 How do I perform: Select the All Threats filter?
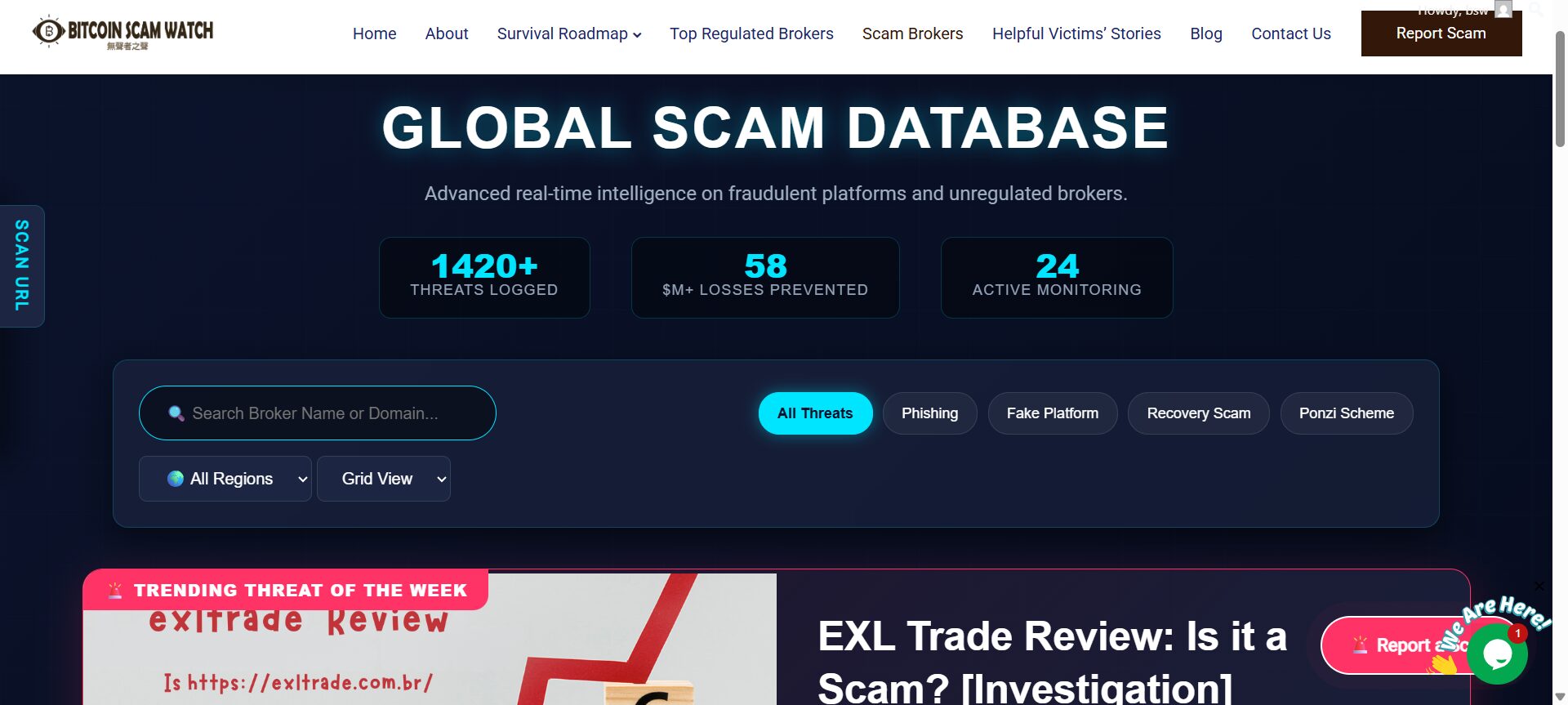click(815, 413)
